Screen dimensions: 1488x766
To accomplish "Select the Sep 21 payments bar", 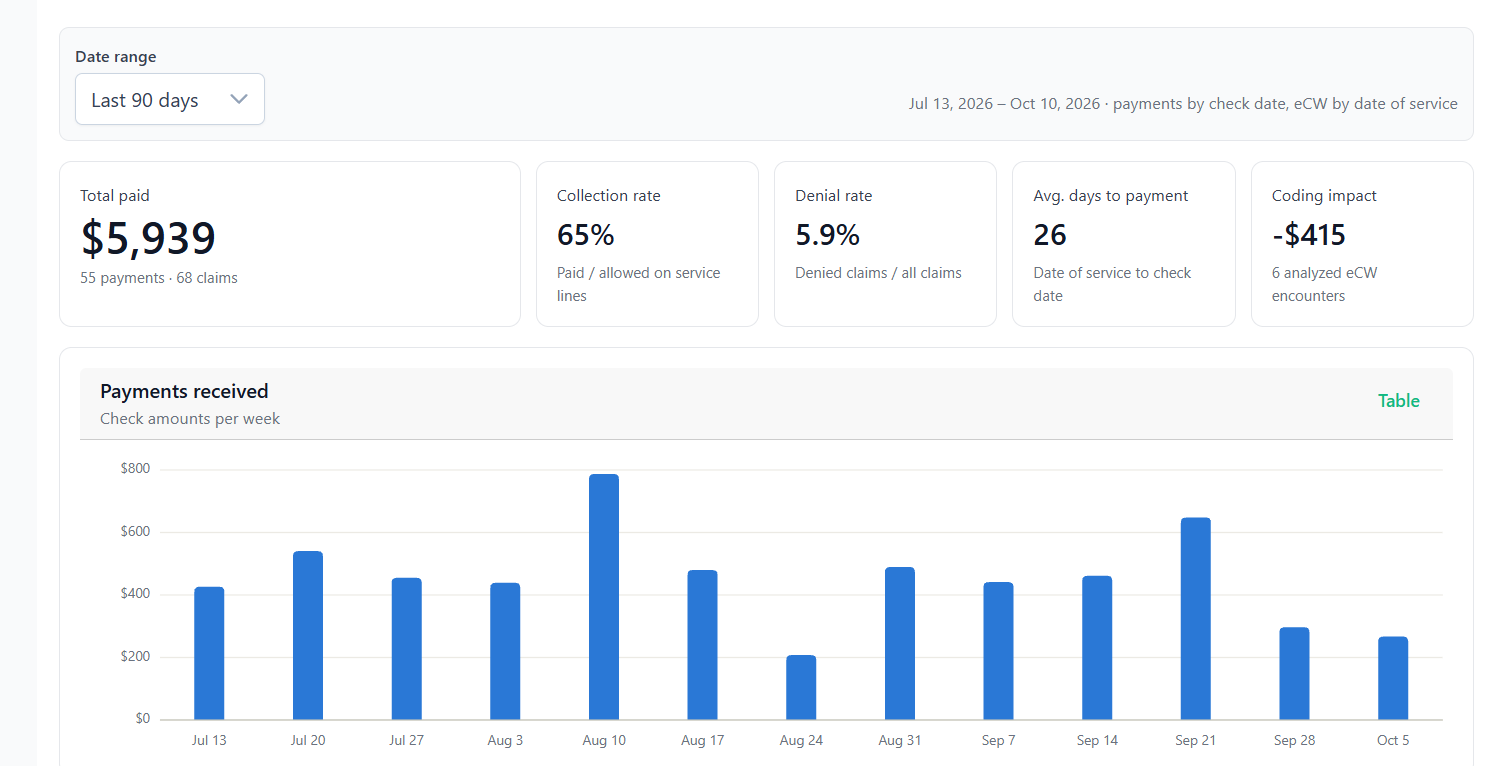I will 1196,618.
